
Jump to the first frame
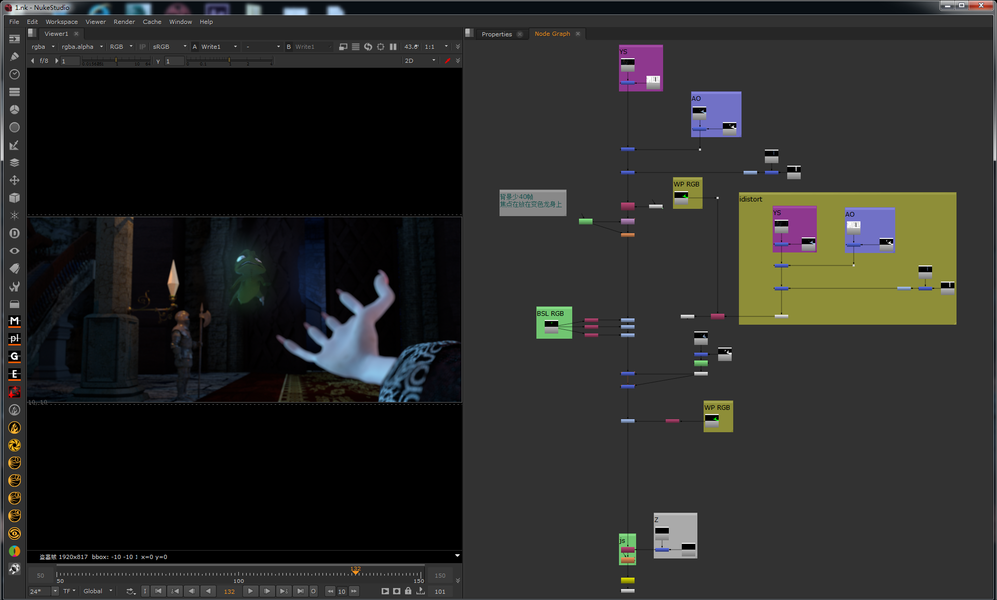158,591
